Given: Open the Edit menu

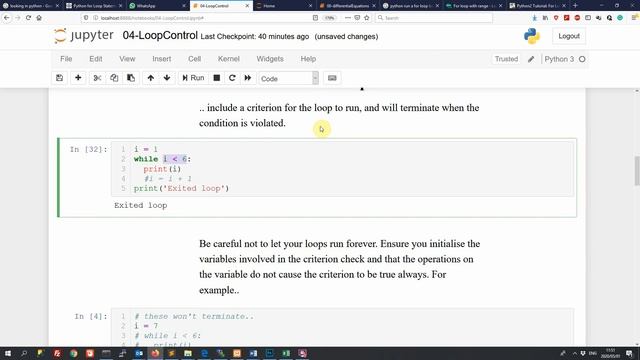Looking at the screenshot, I should 96,59.
